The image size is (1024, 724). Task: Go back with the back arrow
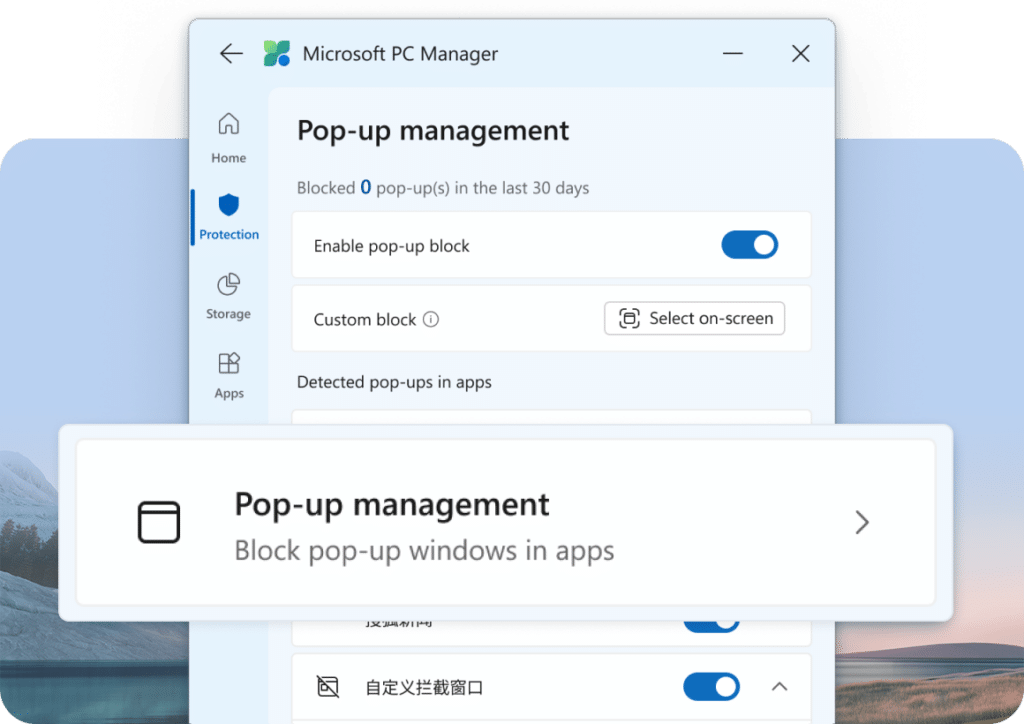click(x=231, y=54)
